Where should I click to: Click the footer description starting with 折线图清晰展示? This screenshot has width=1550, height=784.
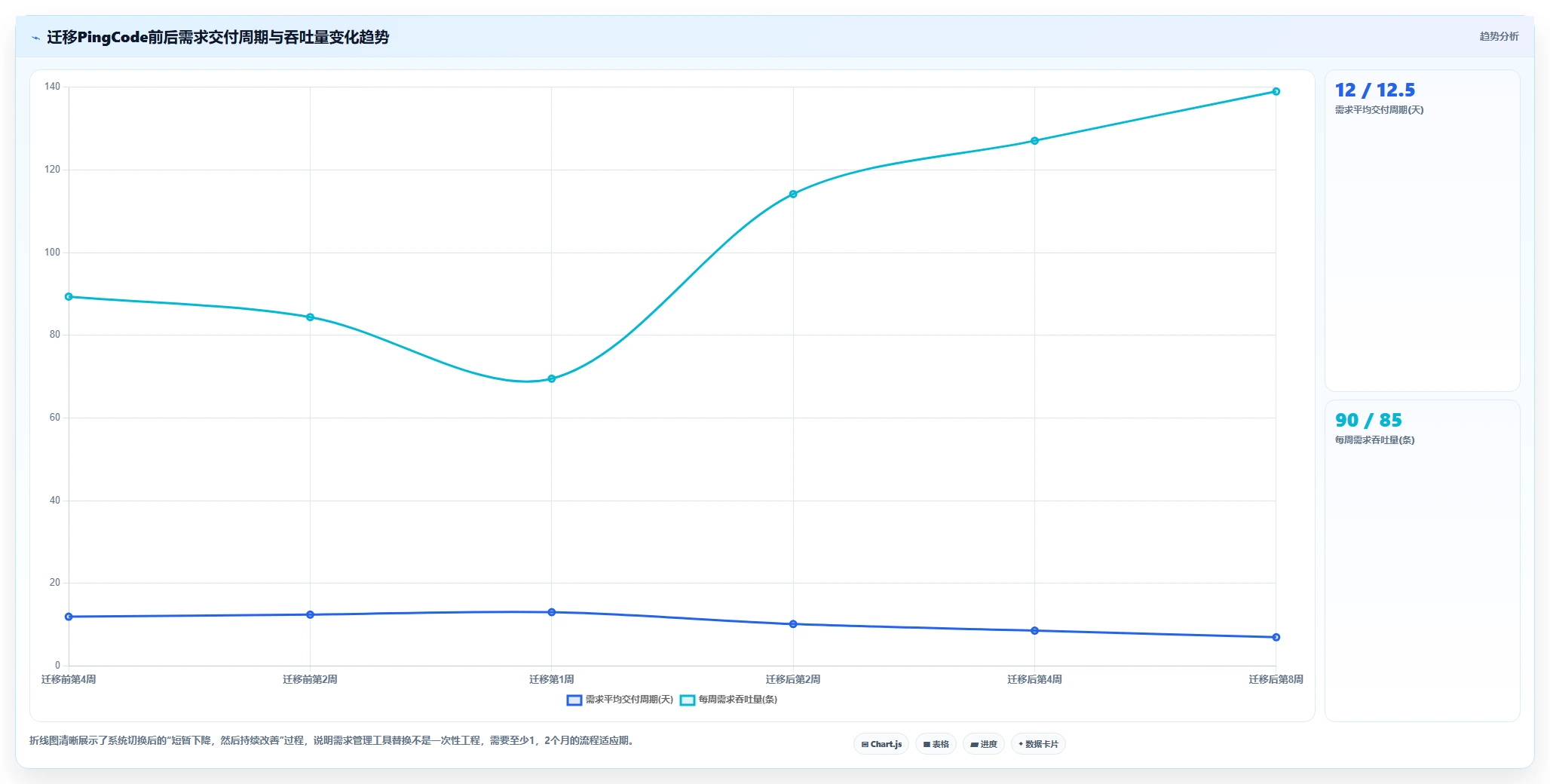(333, 741)
